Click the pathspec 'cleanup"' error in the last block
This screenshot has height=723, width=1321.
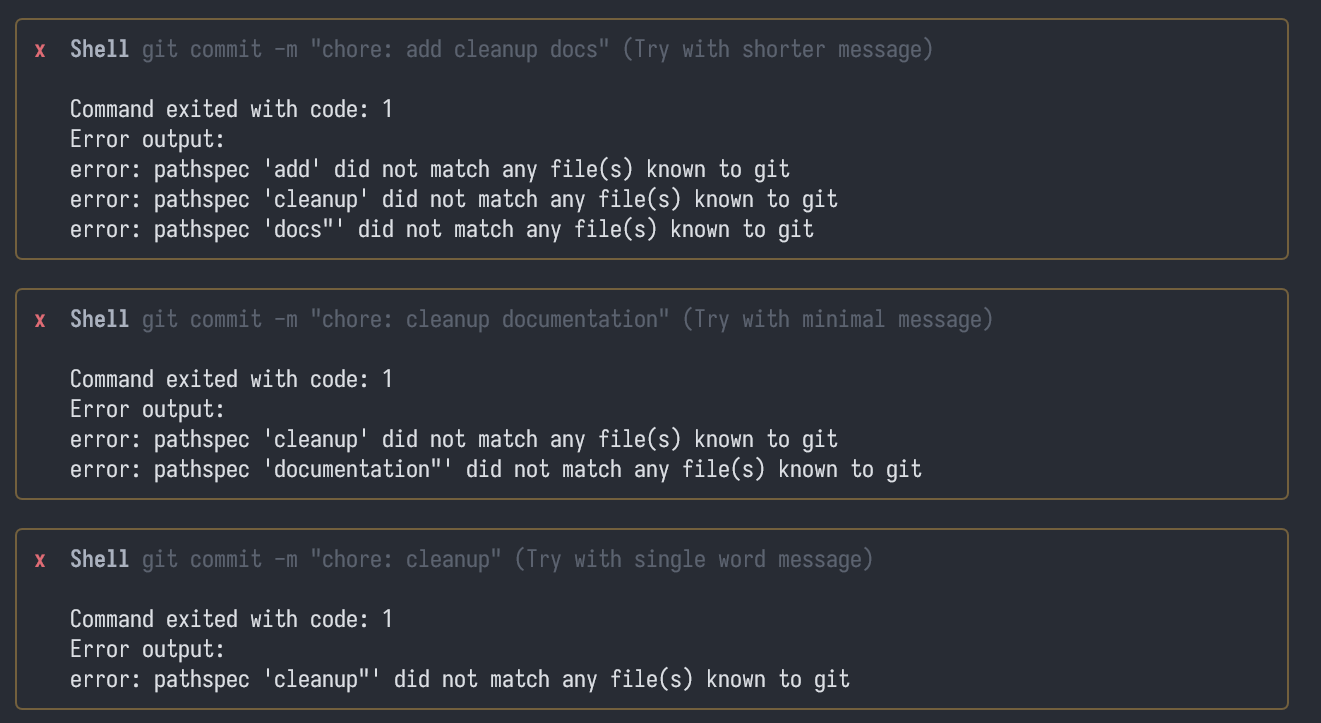pos(460,679)
